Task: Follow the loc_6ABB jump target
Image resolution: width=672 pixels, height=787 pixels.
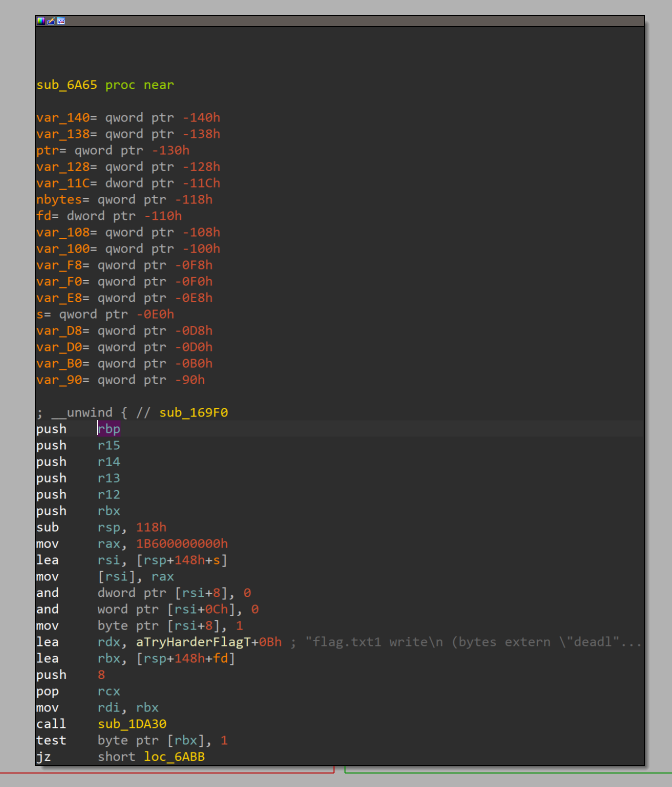Action: [174, 757]
